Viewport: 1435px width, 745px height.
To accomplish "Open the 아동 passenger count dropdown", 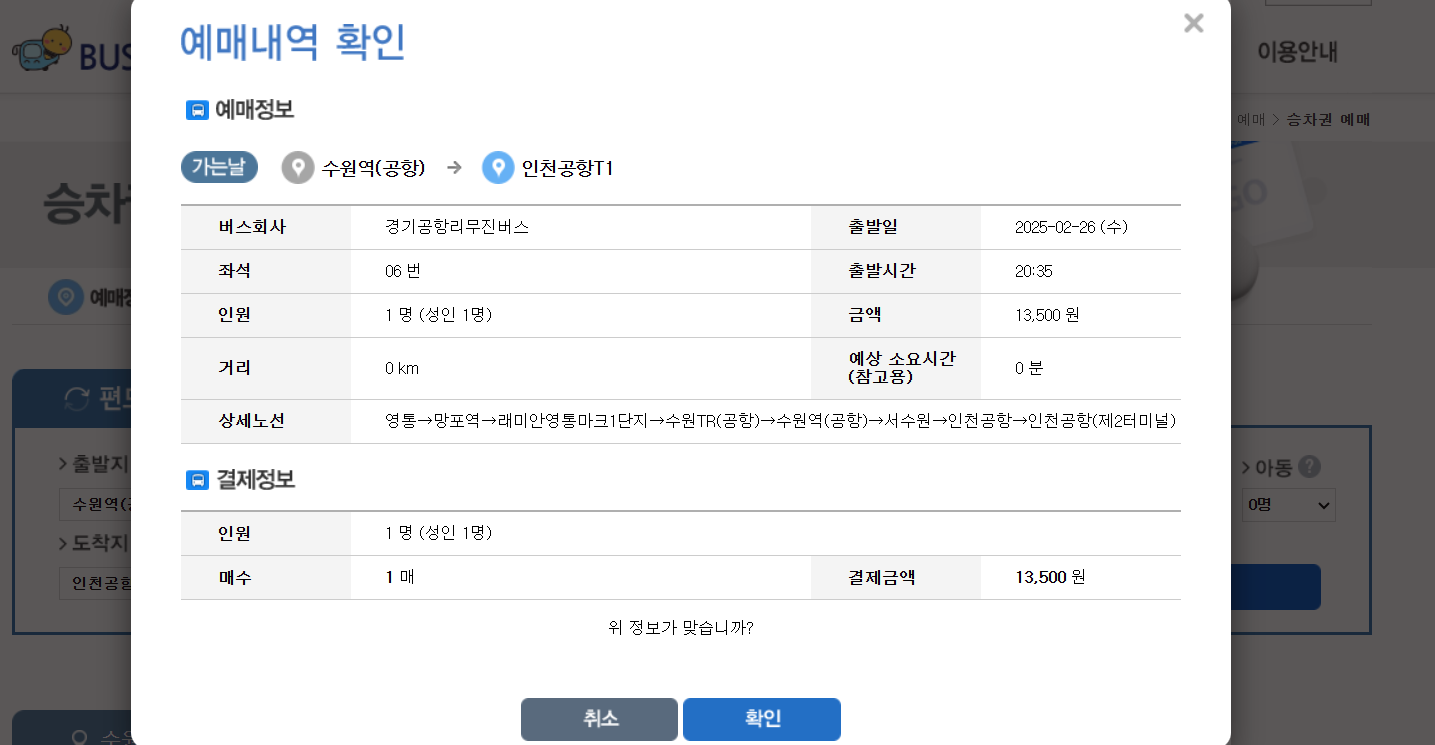I will click(1289, 505).
